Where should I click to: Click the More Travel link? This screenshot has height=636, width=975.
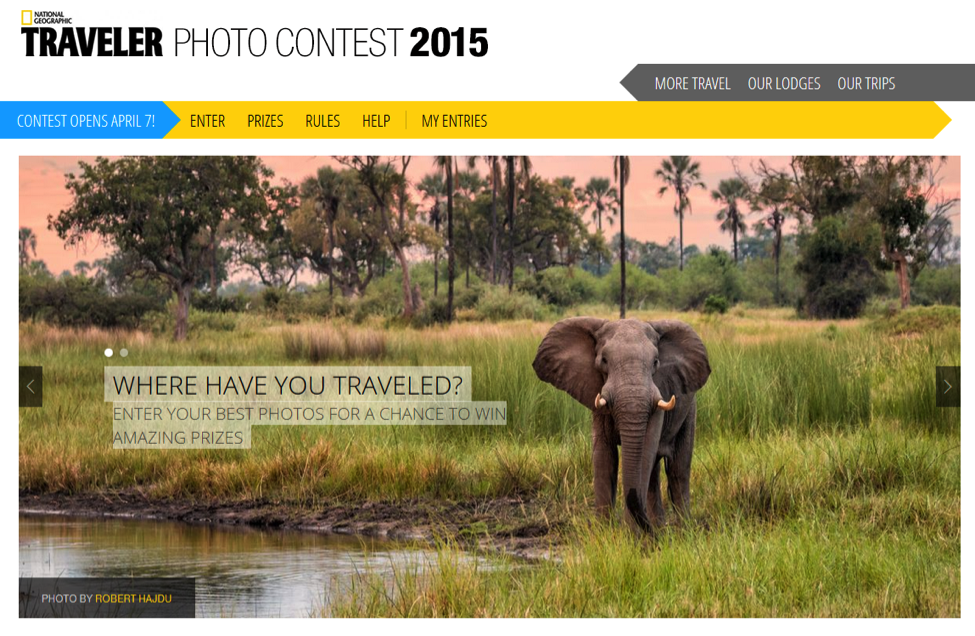pyautogui.click(x=693, y=83)
